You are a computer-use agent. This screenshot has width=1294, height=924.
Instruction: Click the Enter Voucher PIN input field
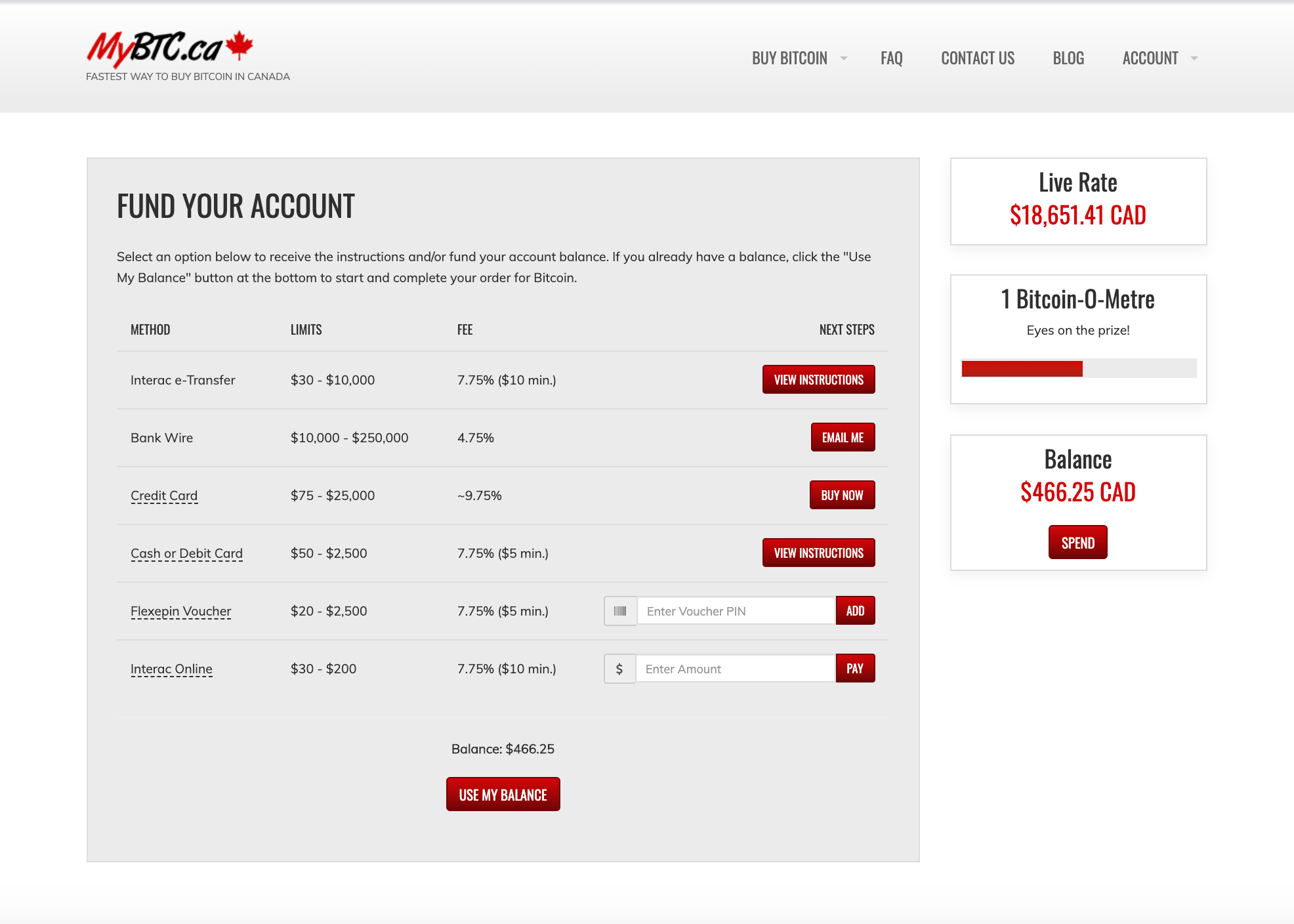pos(735,610)
